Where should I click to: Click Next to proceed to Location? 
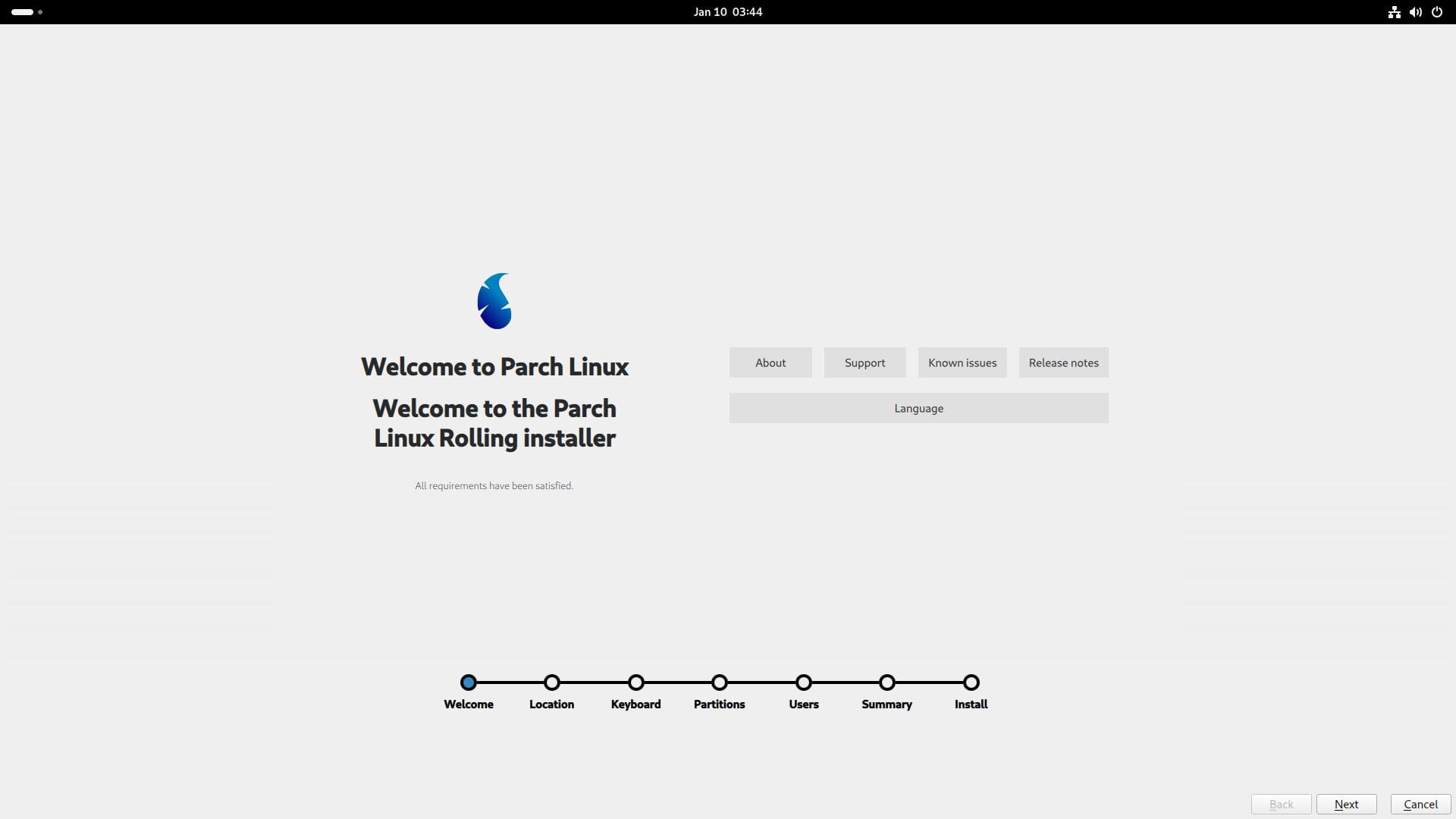tap(1347, 803)
